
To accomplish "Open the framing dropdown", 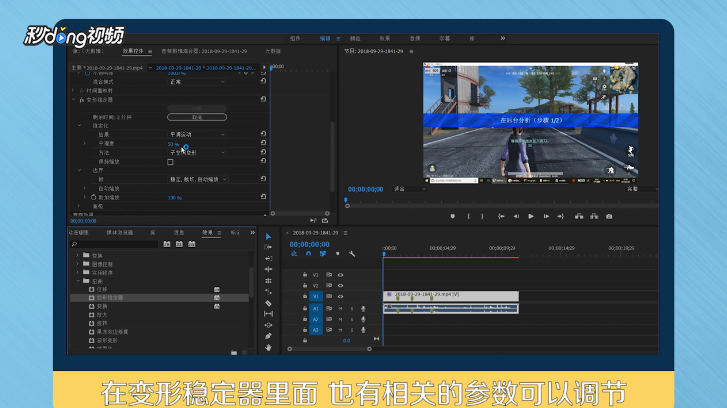I will 198,179.
